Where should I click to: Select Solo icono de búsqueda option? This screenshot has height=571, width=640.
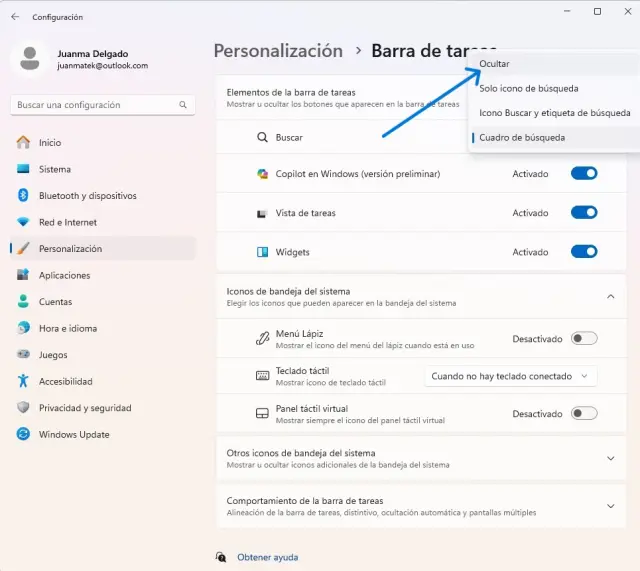pos(528,88)
